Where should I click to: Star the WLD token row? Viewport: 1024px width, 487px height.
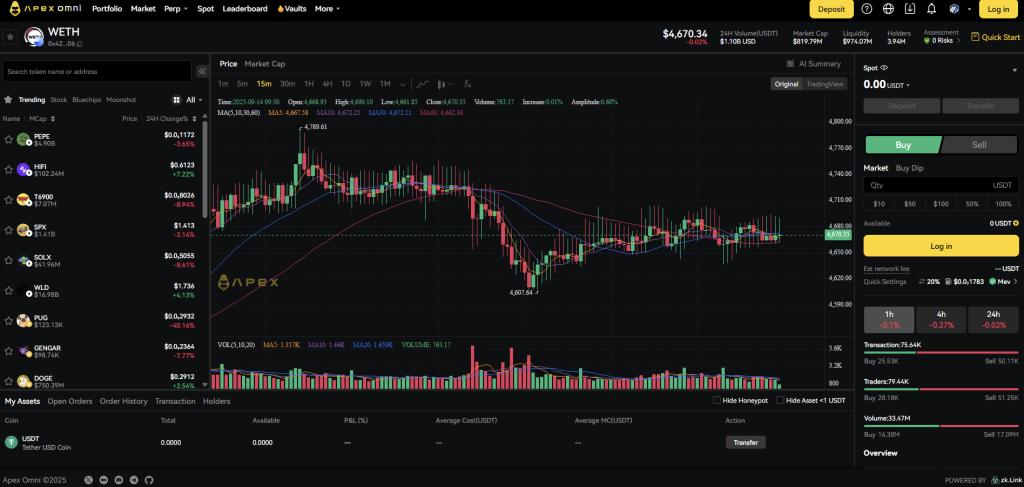coord(8,291)
